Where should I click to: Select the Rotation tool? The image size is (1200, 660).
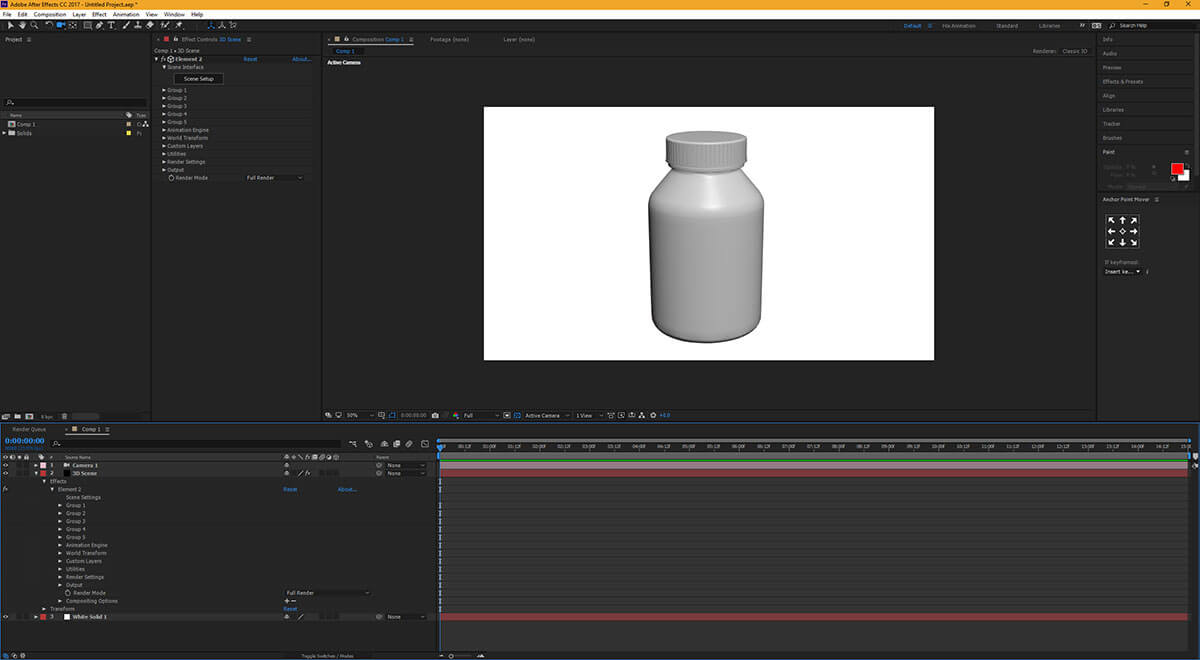[50, 25]
